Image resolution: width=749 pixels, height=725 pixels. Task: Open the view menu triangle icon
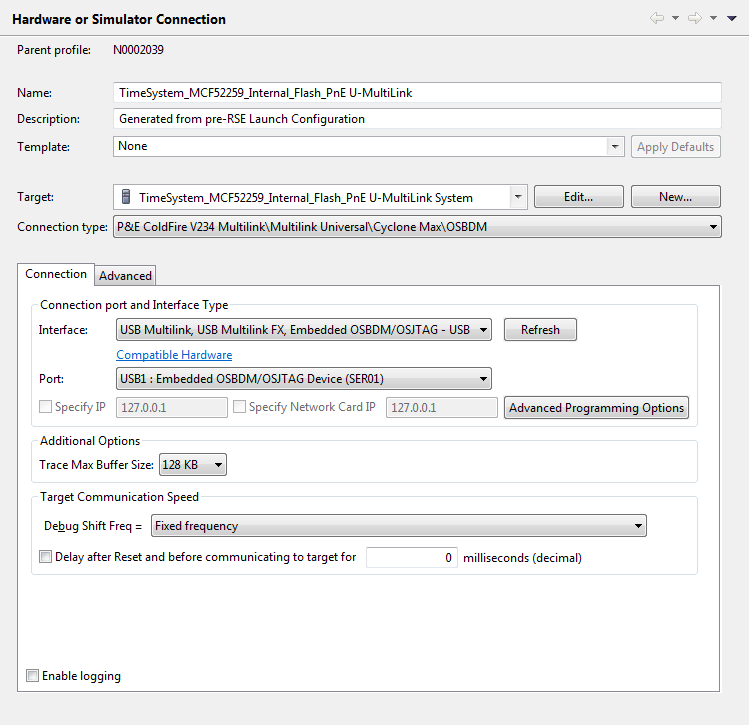(731, 18)
